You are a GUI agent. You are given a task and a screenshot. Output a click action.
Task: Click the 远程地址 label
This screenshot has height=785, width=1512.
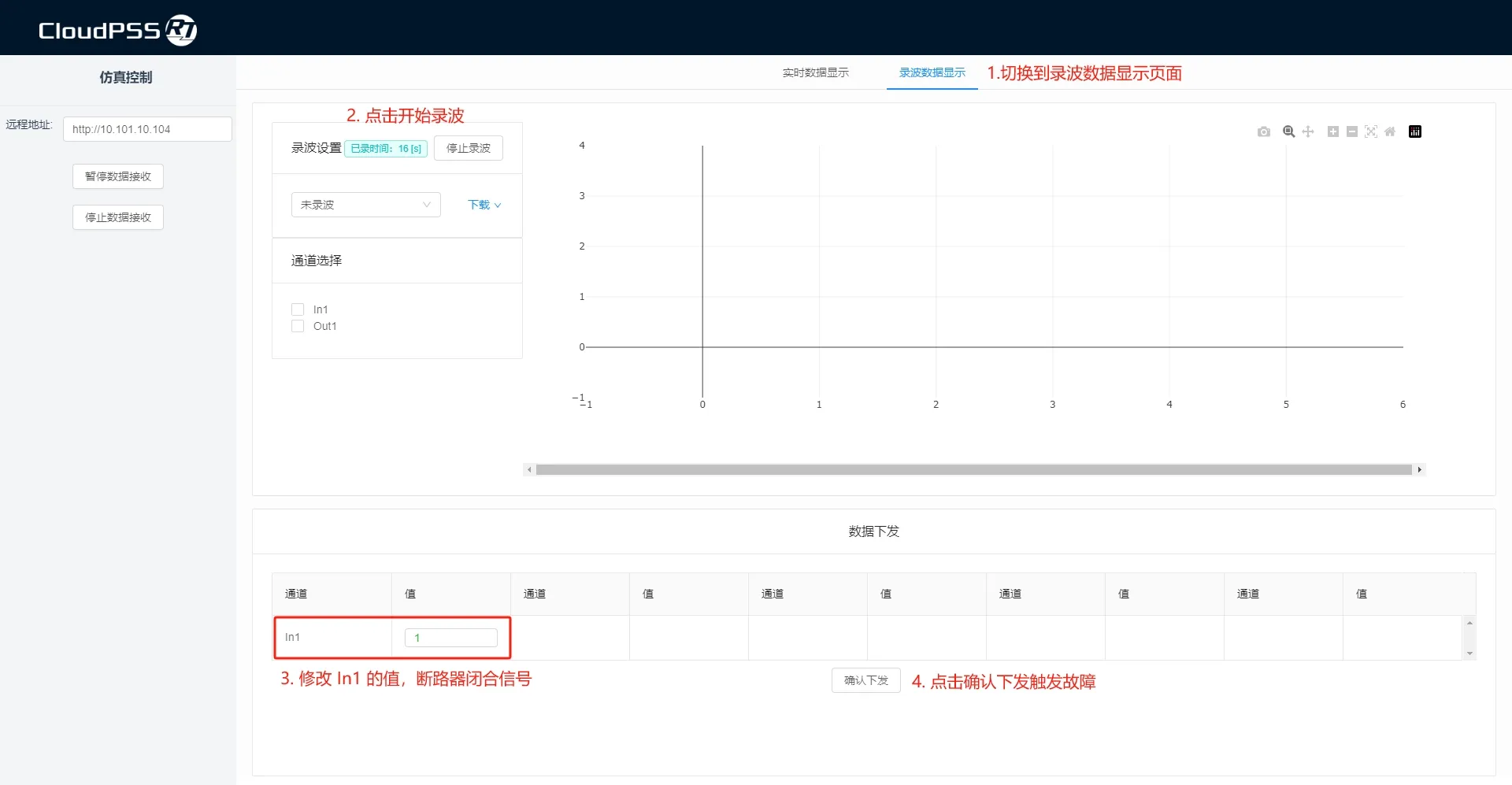[x=28, y=124]
